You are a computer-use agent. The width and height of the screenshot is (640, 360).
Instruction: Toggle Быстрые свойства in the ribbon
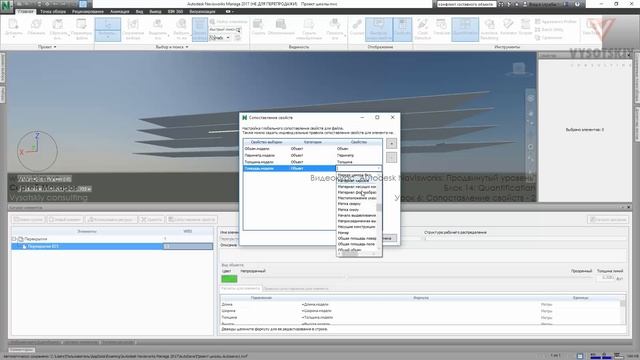point(379,29)
